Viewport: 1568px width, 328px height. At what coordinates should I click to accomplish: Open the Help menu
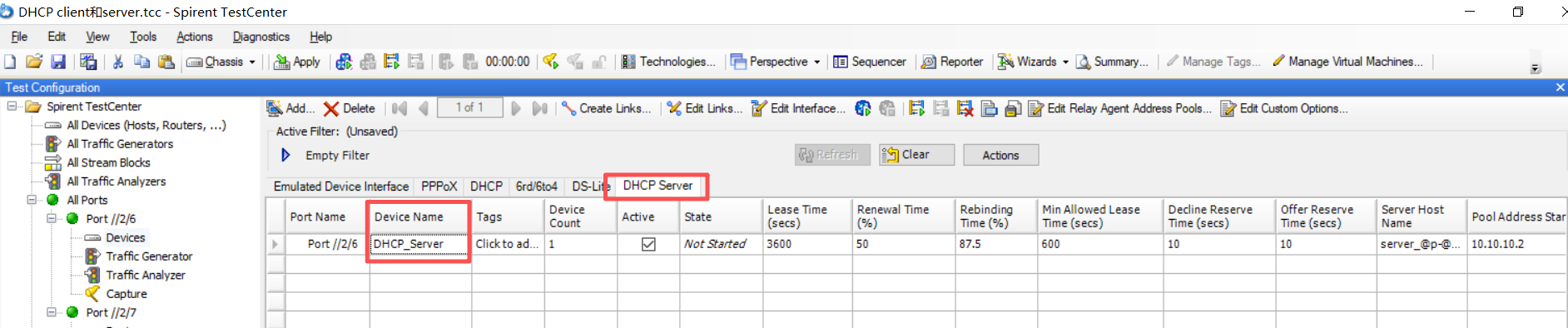(x=320, y=37)
